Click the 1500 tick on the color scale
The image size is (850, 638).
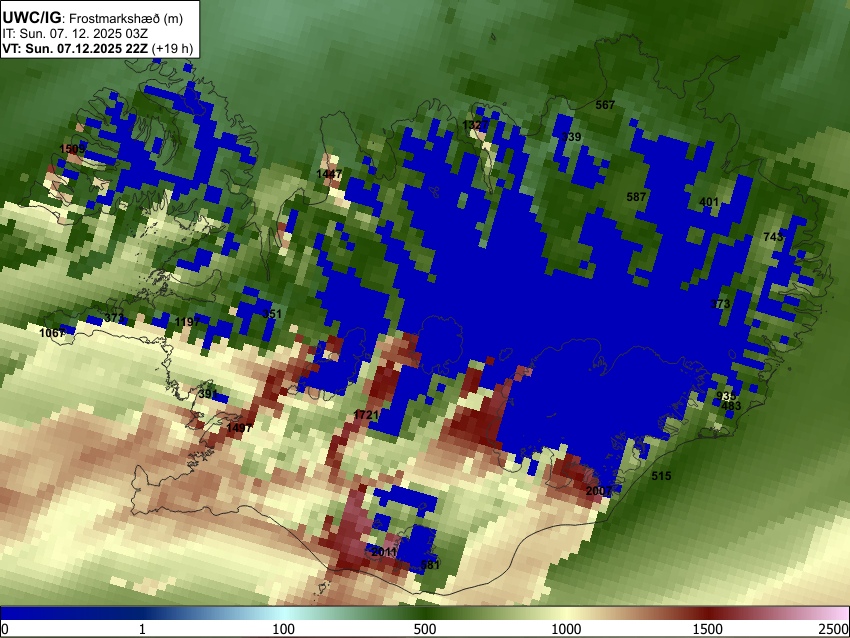tap(708, 629)
